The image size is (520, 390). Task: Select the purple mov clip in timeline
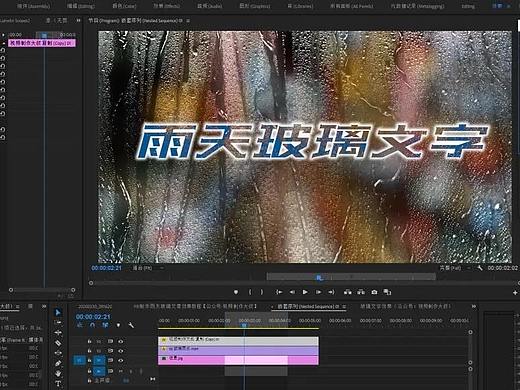point(238,350)
